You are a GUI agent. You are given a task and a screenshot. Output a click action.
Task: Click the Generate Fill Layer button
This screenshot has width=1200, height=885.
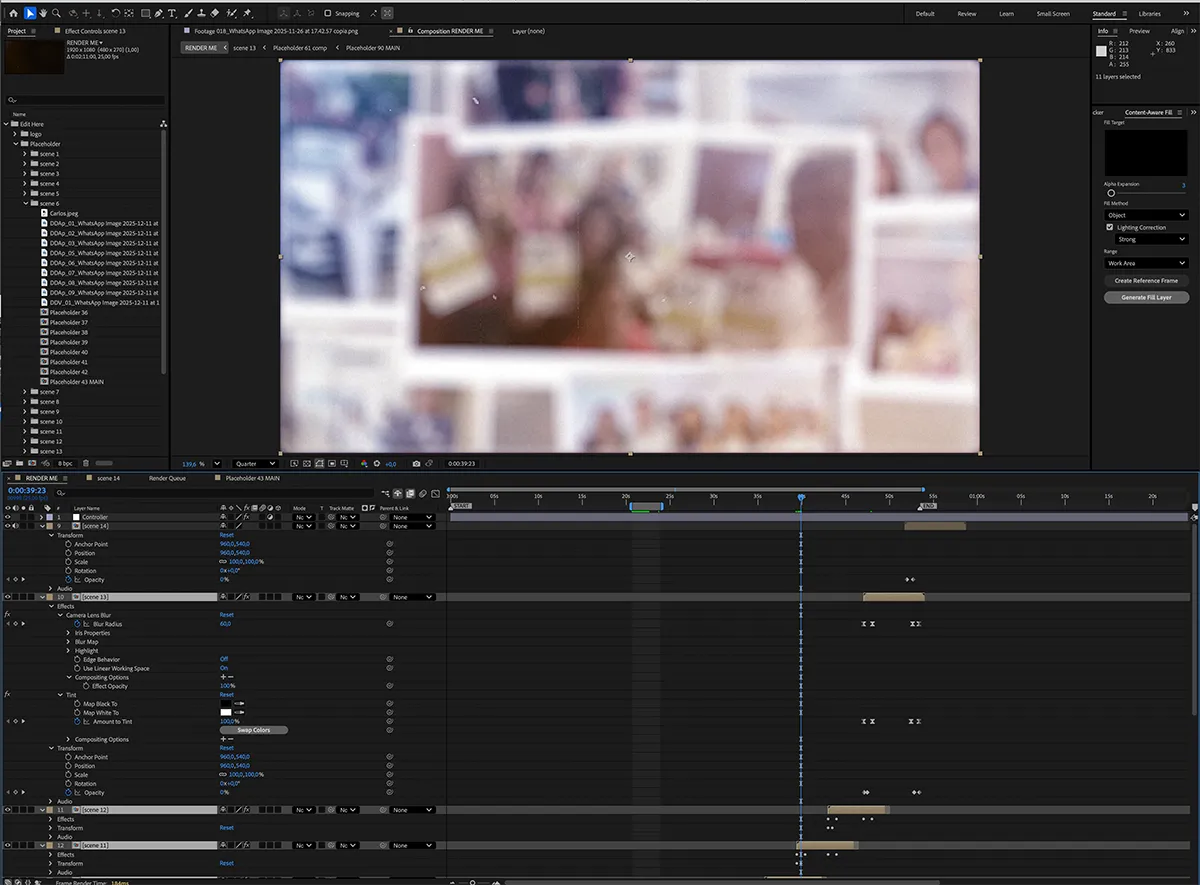pos(1146,298)
